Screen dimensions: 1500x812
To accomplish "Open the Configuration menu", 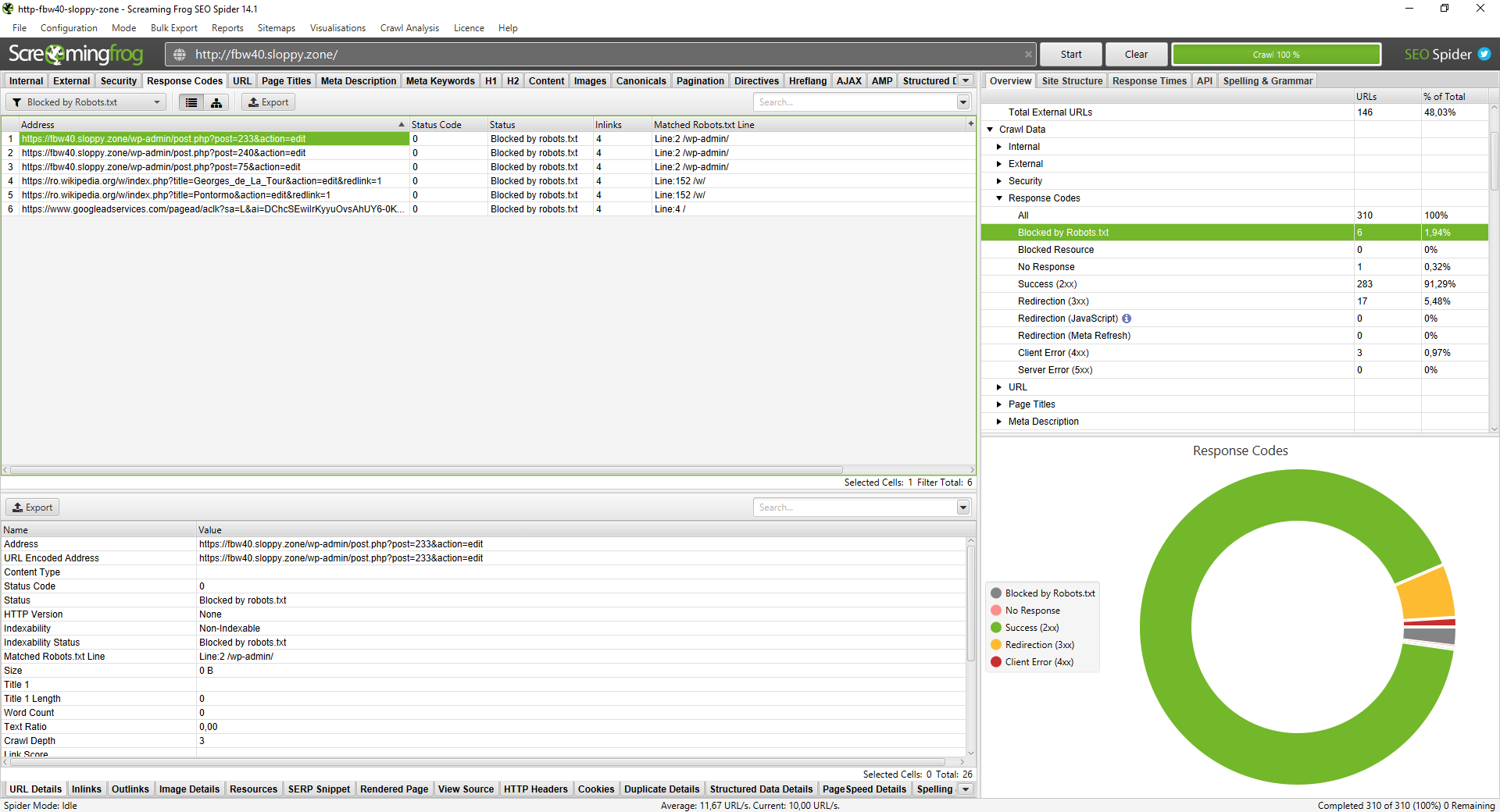I will [69, 28].
